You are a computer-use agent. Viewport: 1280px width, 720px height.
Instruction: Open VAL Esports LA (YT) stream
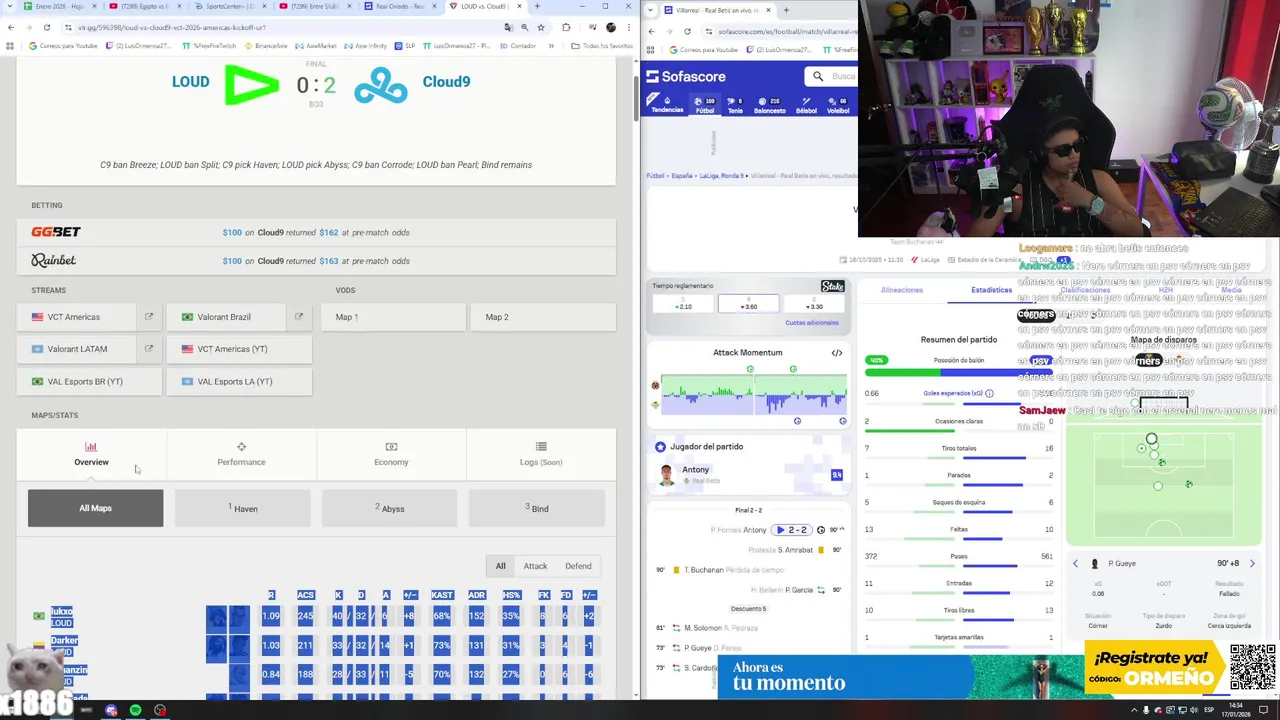tap(239, 381)
